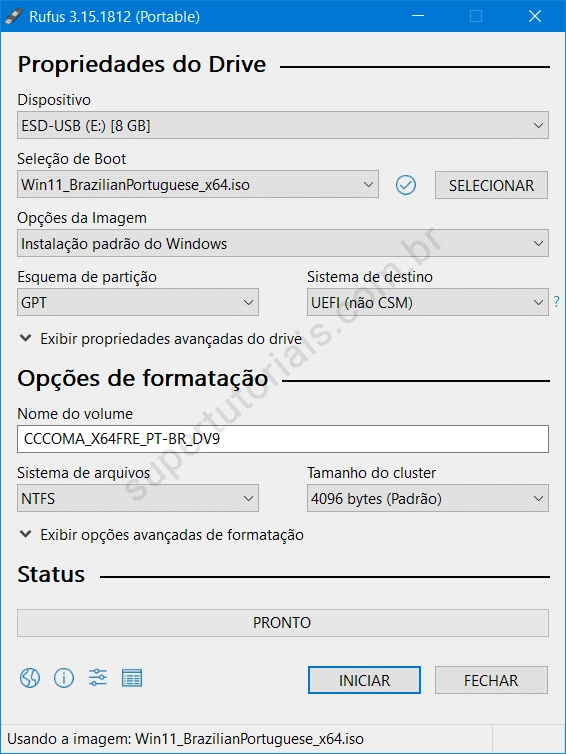The image size is (566, 754).
Task: Open the Sistema de arquivos NTFS dropdown
Action: [x=138, y=498]
